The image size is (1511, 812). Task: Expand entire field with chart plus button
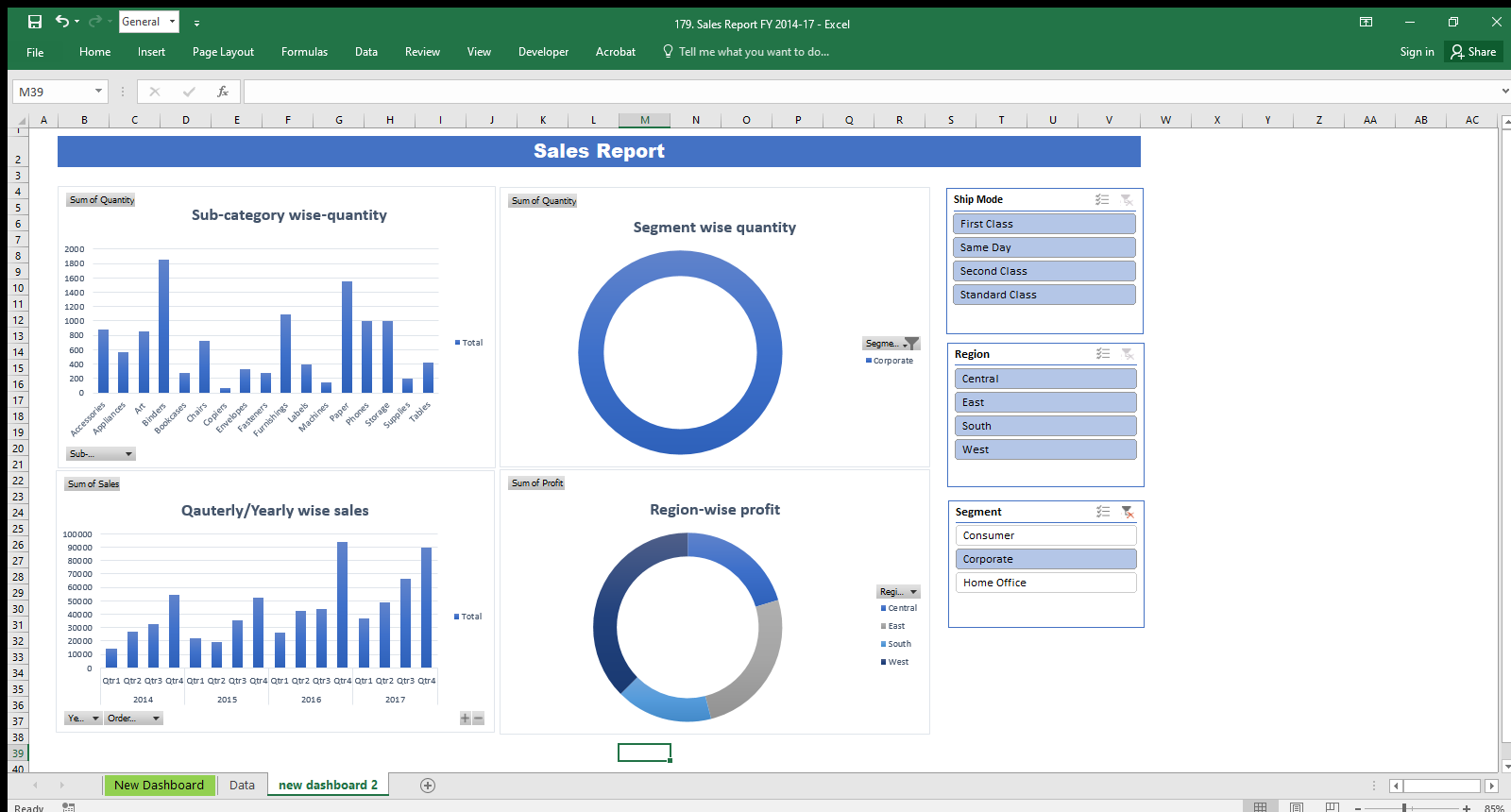[465, 719]
